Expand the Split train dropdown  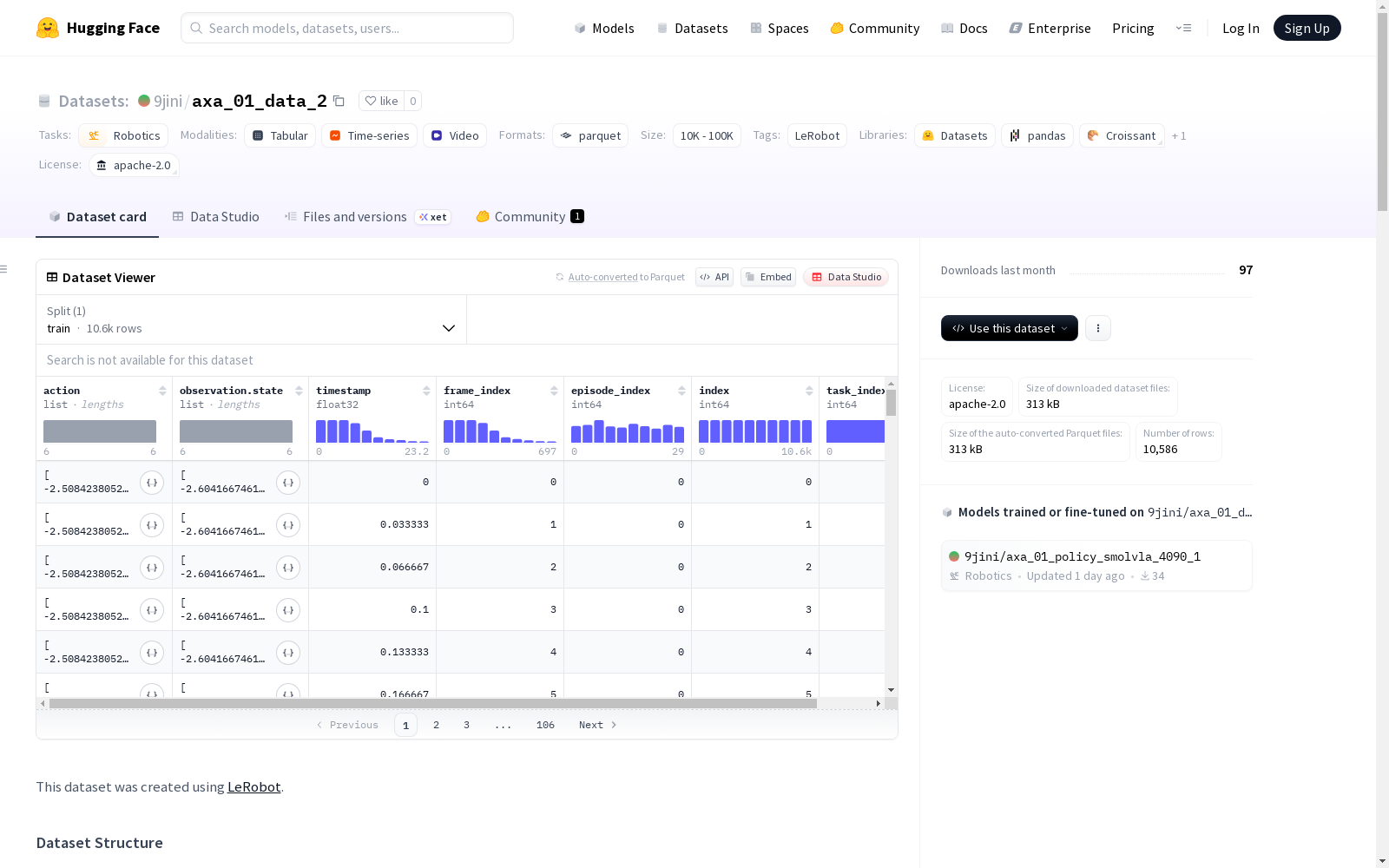click(x=251, y=319)
